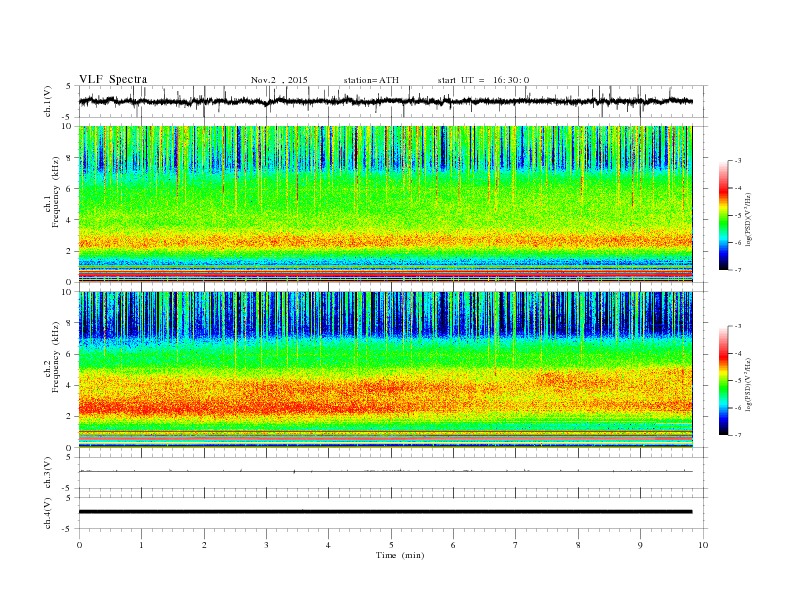Click the time axis tick label '6'

point(453,545)
